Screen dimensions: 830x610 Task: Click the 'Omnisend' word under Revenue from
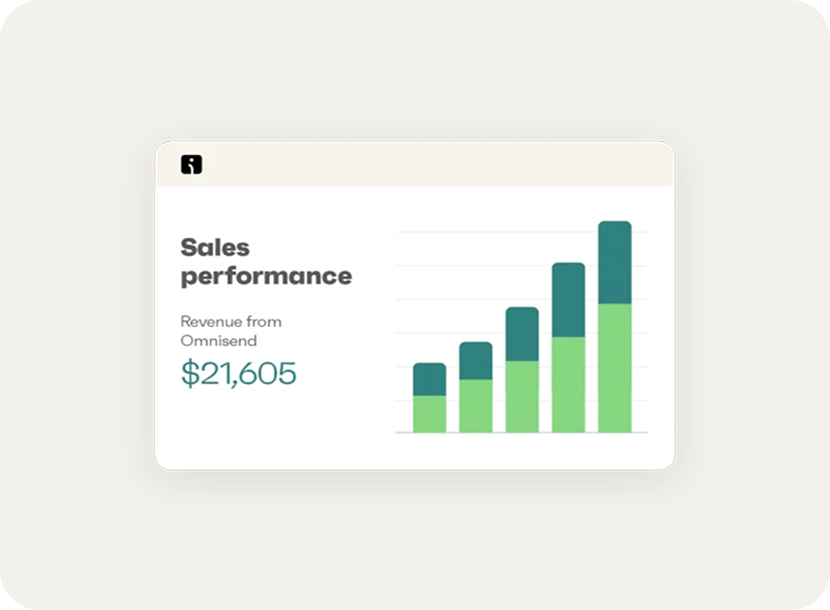click(218, 341)
